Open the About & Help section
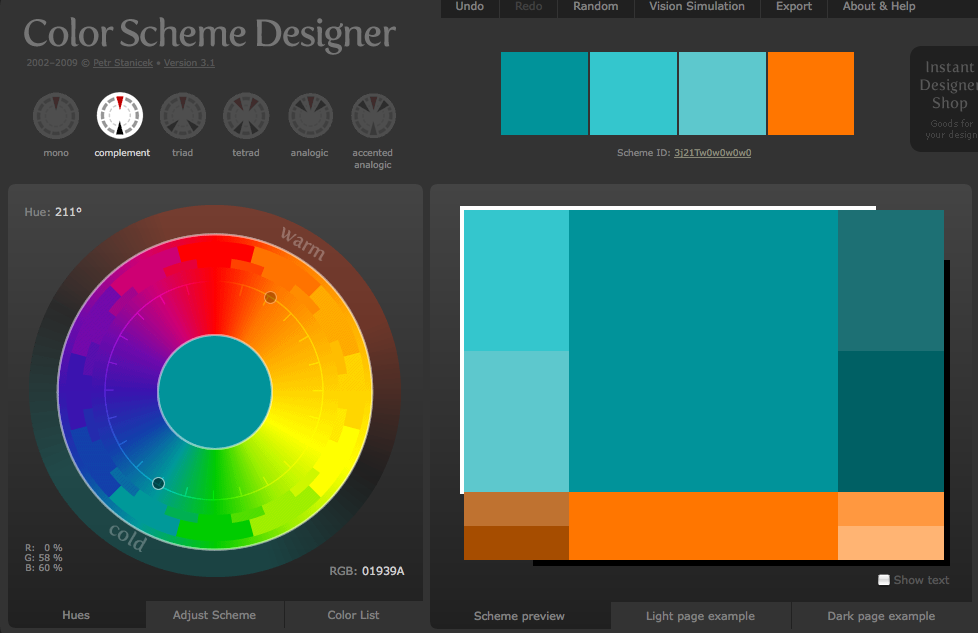Viewport: 978px width, 633px height. tap(878, 6)
